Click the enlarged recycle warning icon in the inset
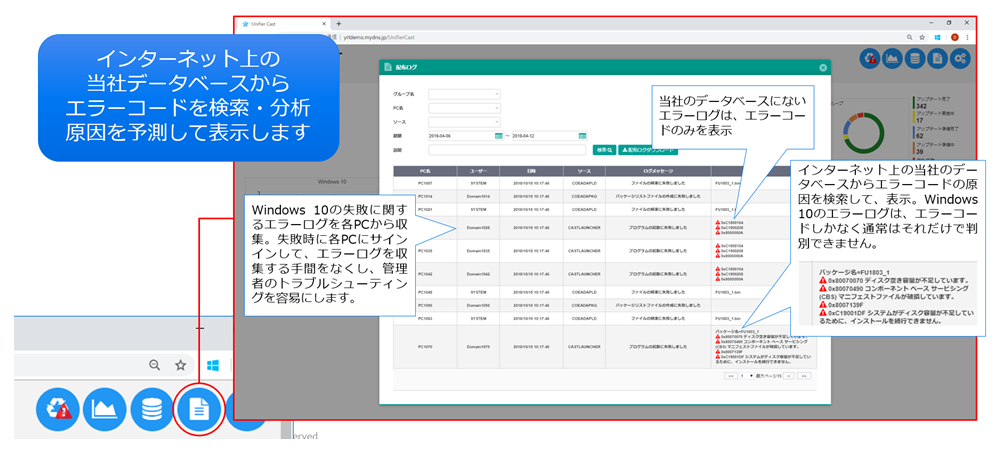This screenshot has width=1000, height=452. [57, 409]
